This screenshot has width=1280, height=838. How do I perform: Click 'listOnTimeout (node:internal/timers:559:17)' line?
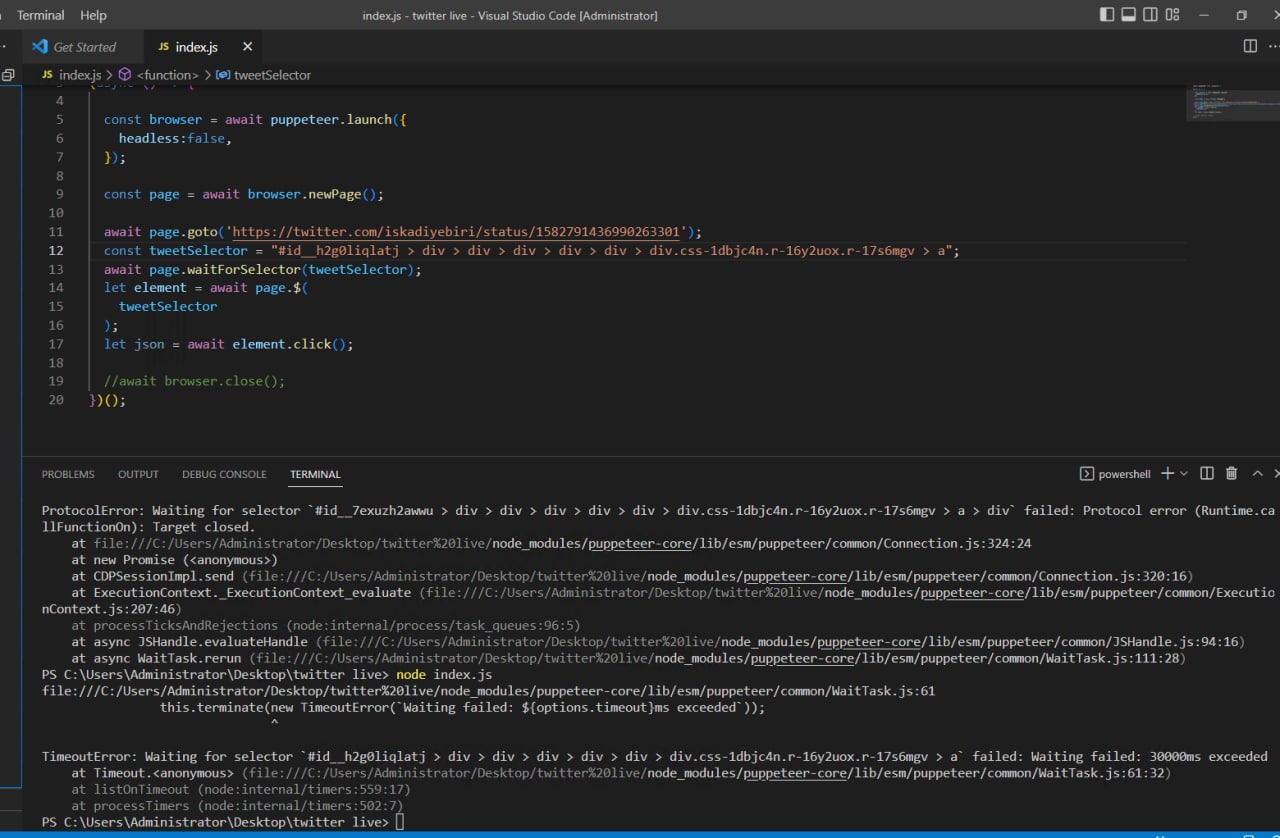point(241,789)
